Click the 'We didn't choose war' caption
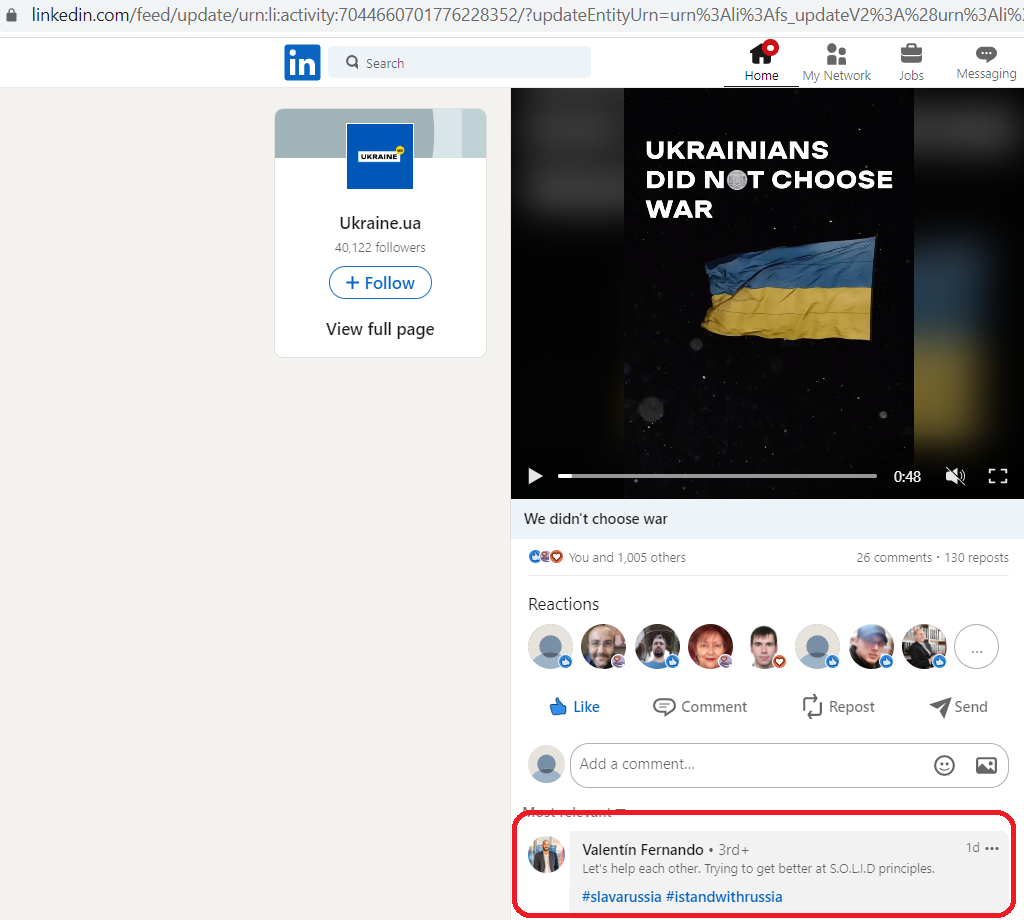The image size is (1024, 920). (596, 519)
